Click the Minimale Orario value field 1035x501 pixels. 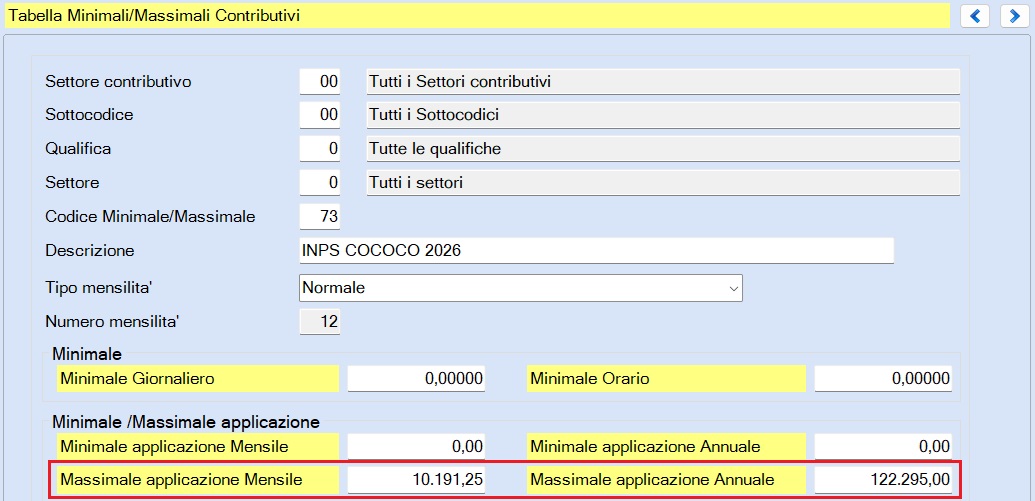883,379
